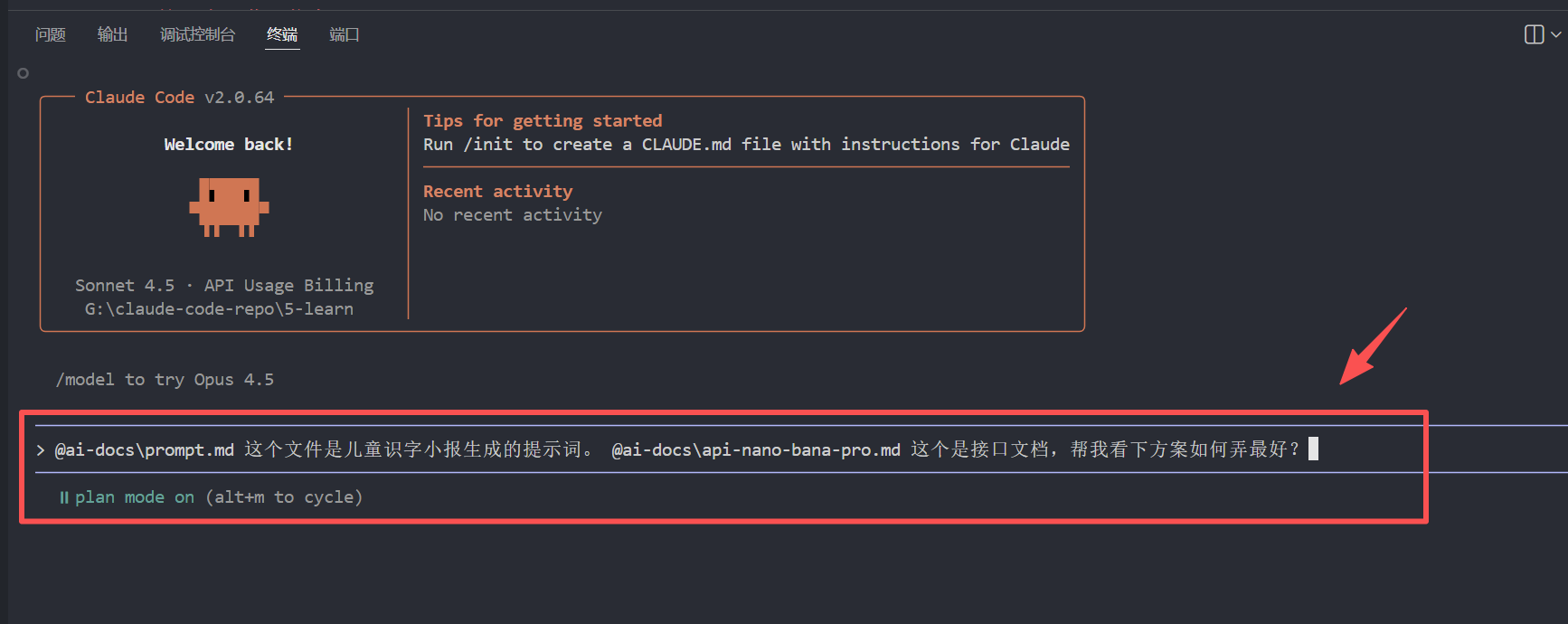Viewport: 1568px width, 624px height.
Task: Activate the 终端 tab
Action: coord(282,34)
